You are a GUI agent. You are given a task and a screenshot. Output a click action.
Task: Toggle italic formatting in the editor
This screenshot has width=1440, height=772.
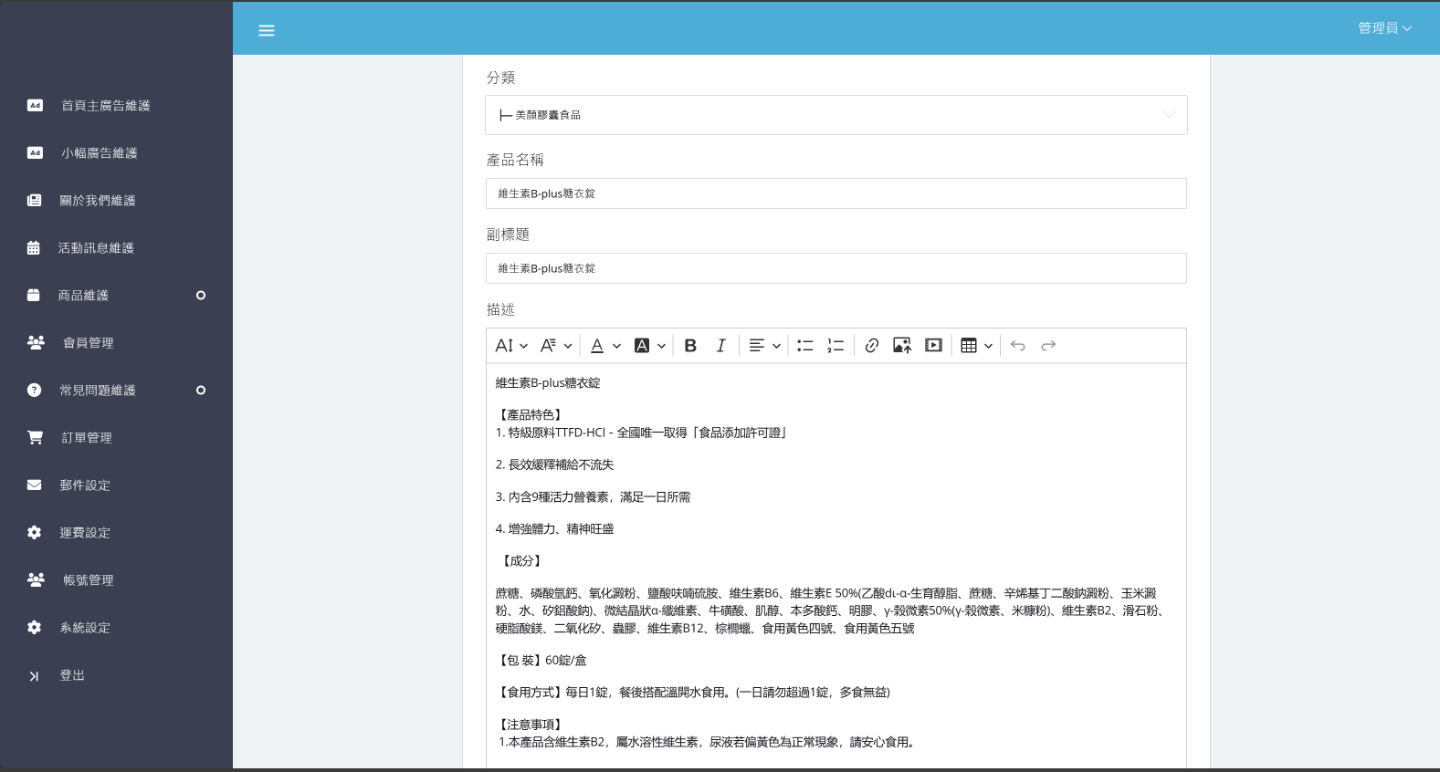tap(720, 346)
